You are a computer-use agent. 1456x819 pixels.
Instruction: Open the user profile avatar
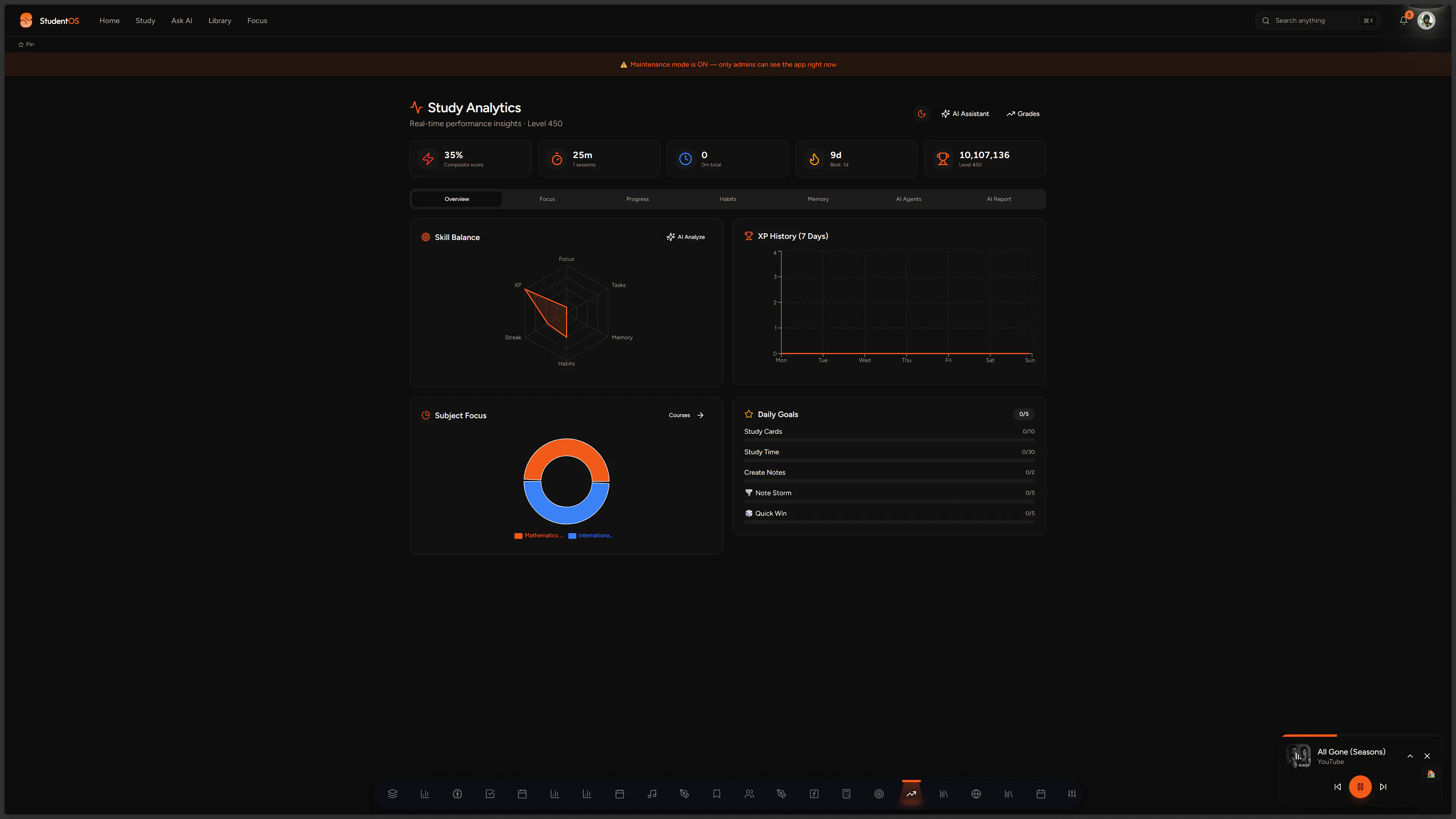pos(1426,20)
